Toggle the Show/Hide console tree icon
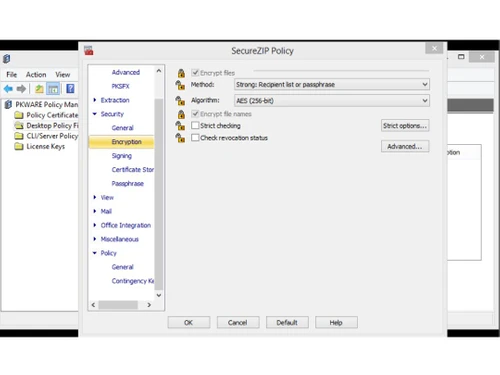The width and height of the screenshot is (500, 375). tap(53, 89)
